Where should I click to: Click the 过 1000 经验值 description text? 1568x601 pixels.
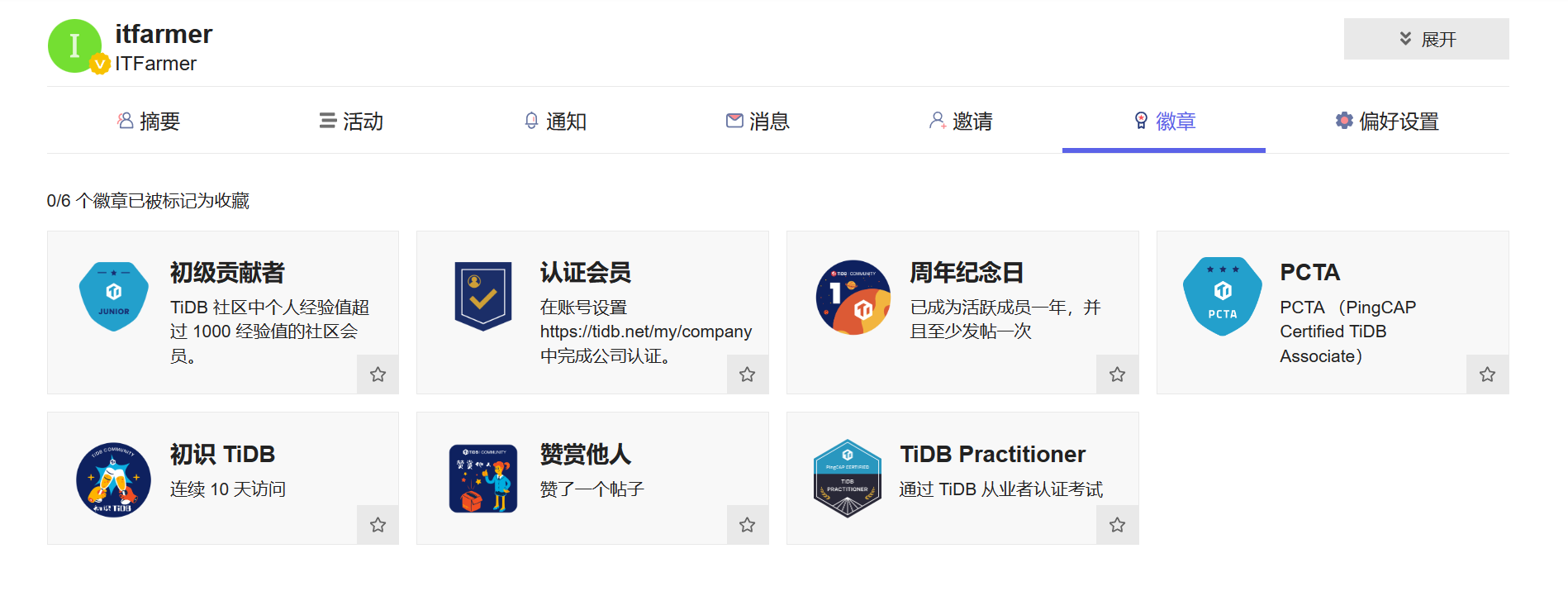[269, 332]
